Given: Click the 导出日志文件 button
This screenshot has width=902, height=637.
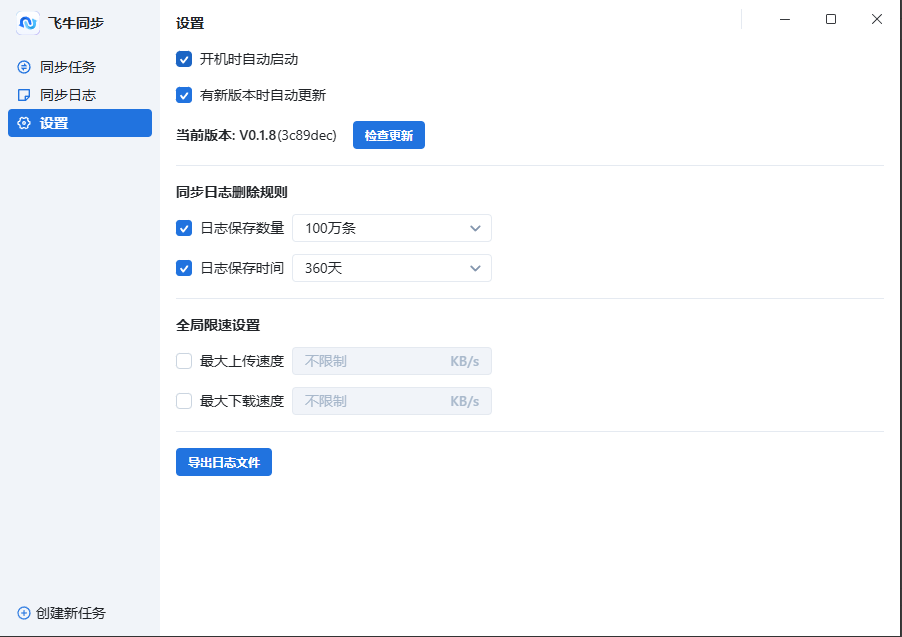Looking at the screenshot, I should (x=224, y=462).
